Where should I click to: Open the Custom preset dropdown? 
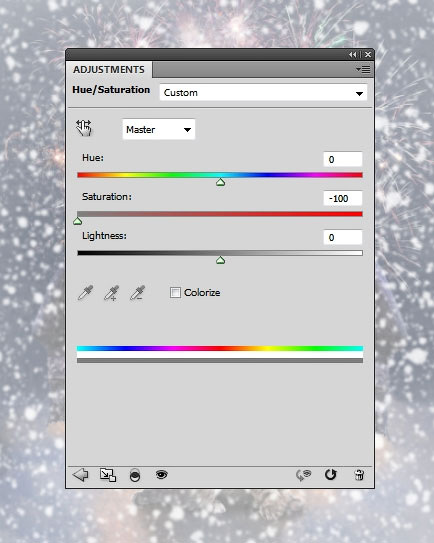click(x=263, y=93)
